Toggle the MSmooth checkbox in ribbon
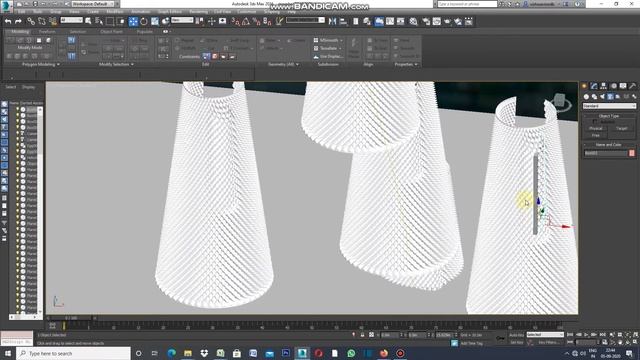 pos(316,40)
